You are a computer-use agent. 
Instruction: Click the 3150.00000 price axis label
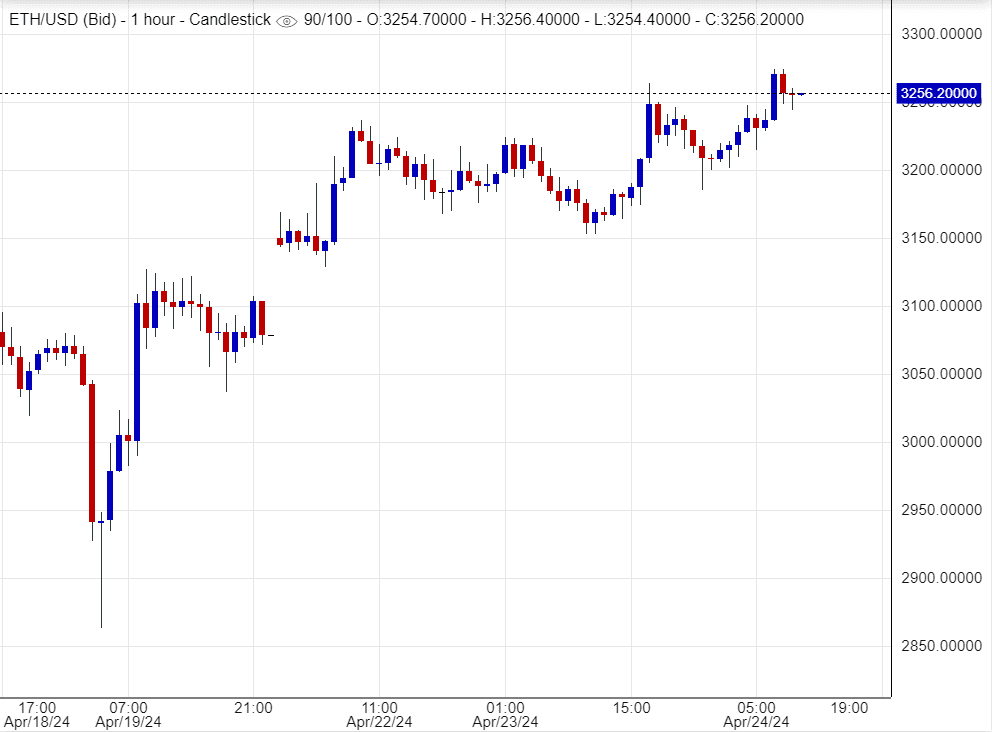click(x=938, y=238)
